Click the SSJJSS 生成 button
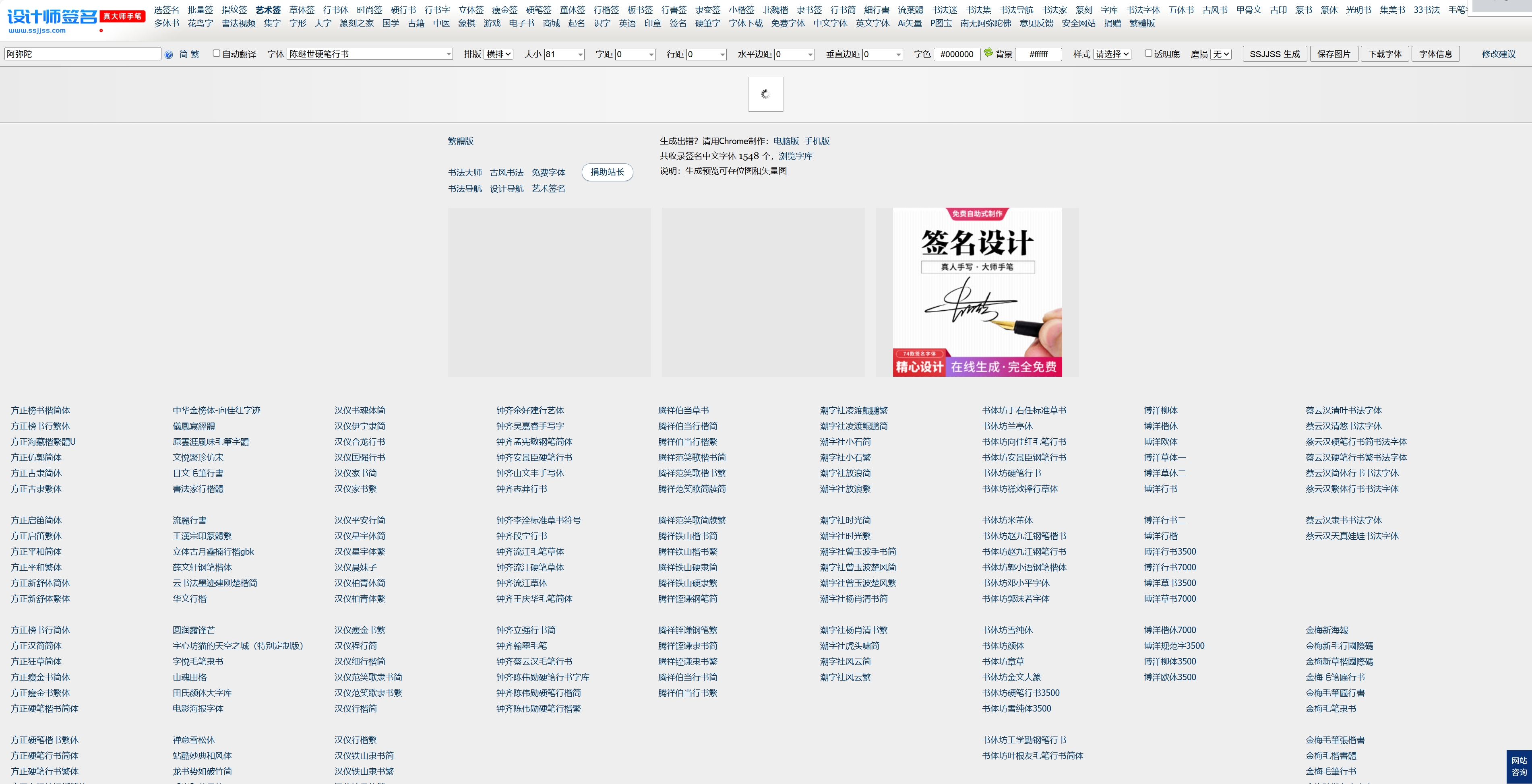 coord(1274,54)
